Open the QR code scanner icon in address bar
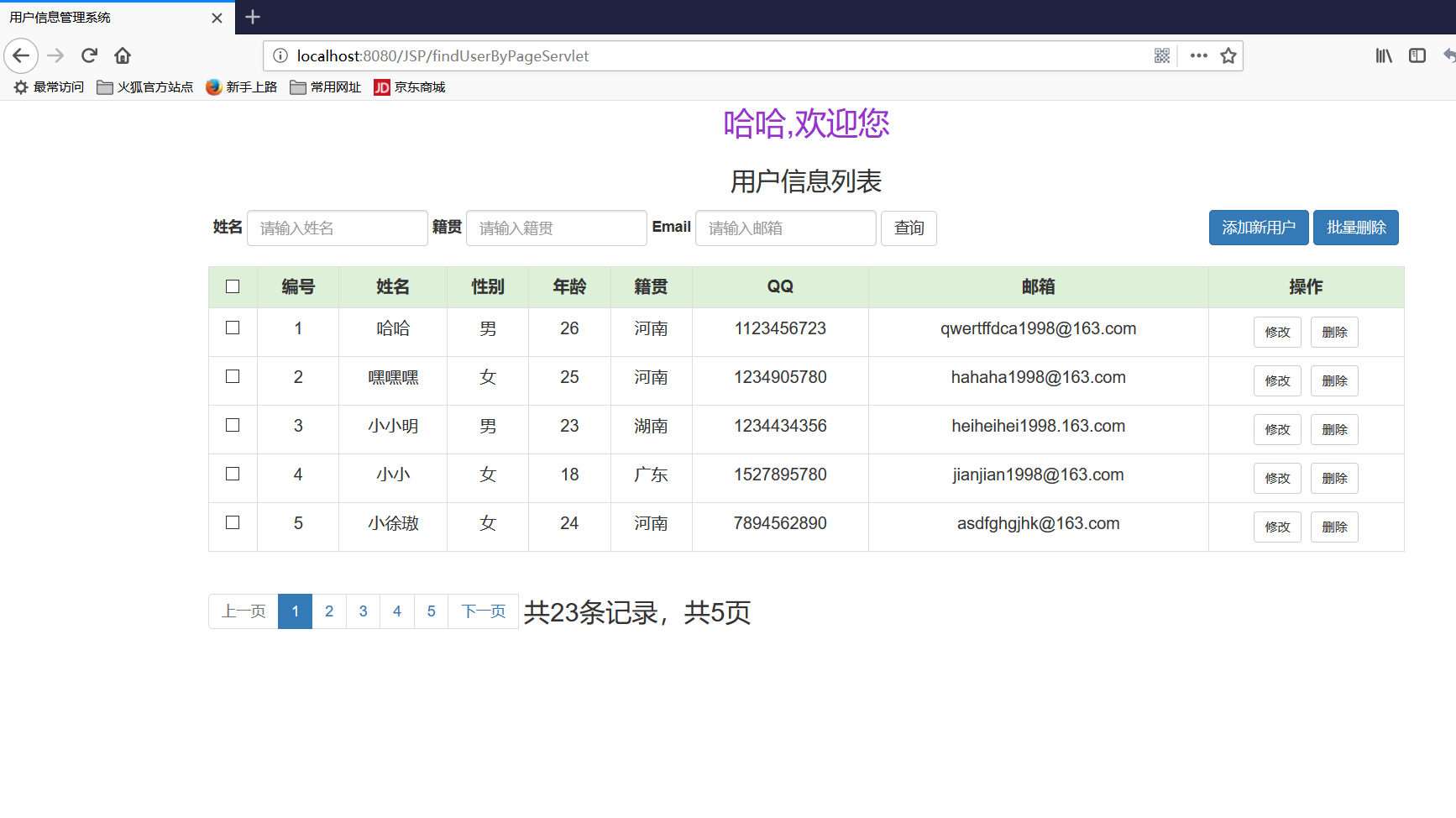This screenshot has height=818, width=1456. (1162, 55)
